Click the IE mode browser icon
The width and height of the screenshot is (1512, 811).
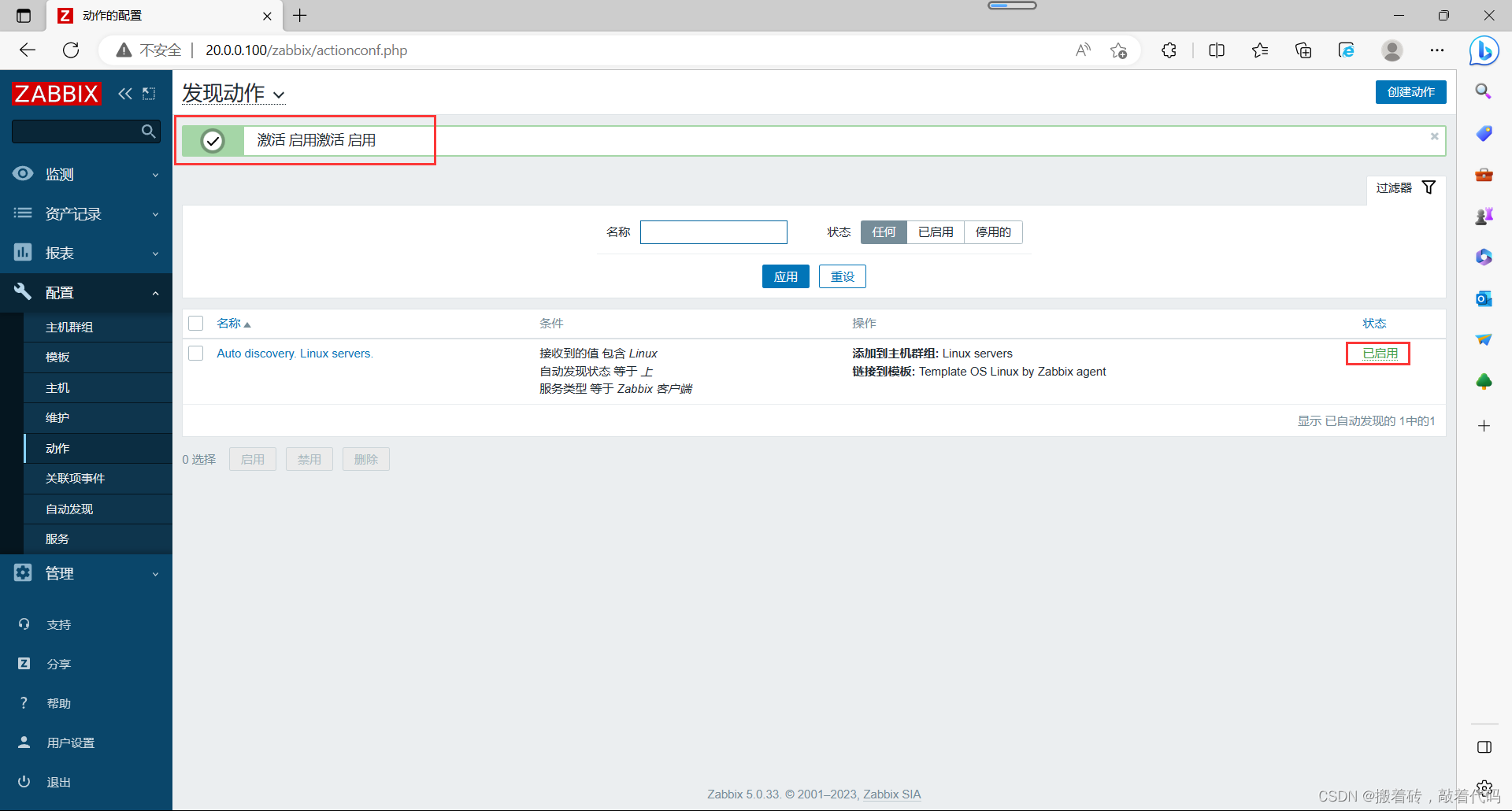(x=1347, y=50)
